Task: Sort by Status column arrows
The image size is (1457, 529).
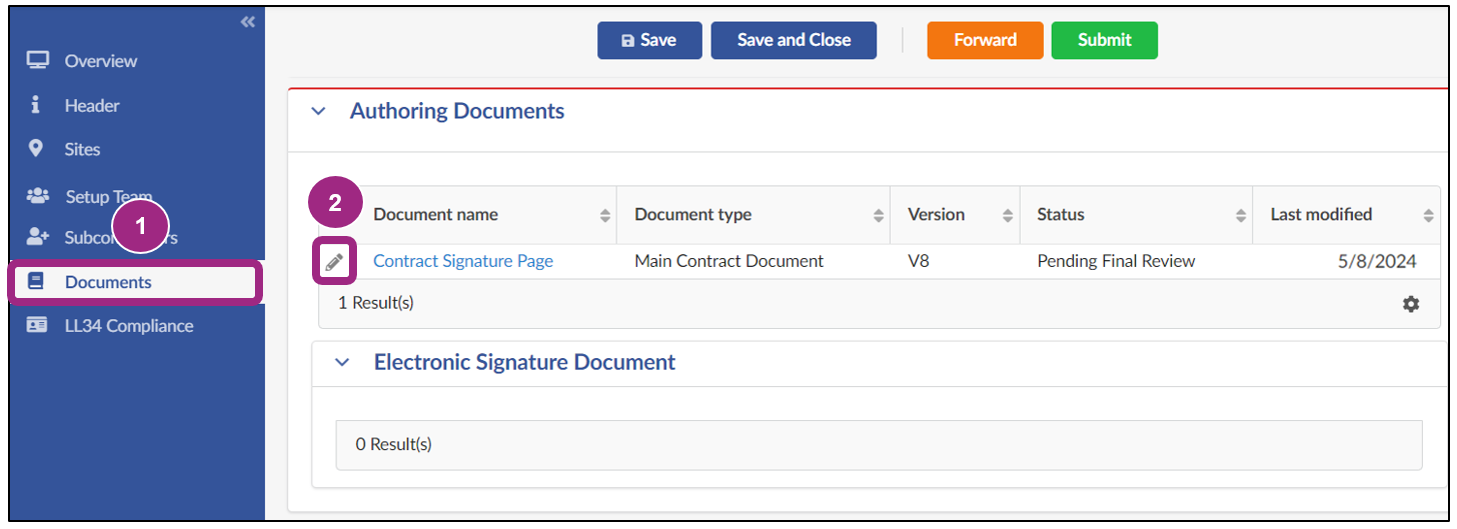Action: coord(1241,216)
